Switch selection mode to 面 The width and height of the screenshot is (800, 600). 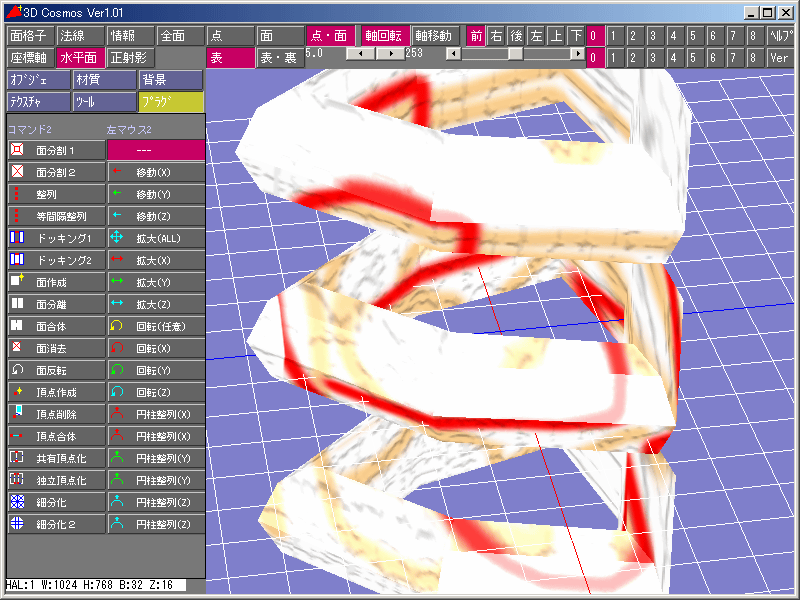tap(280, 36)
